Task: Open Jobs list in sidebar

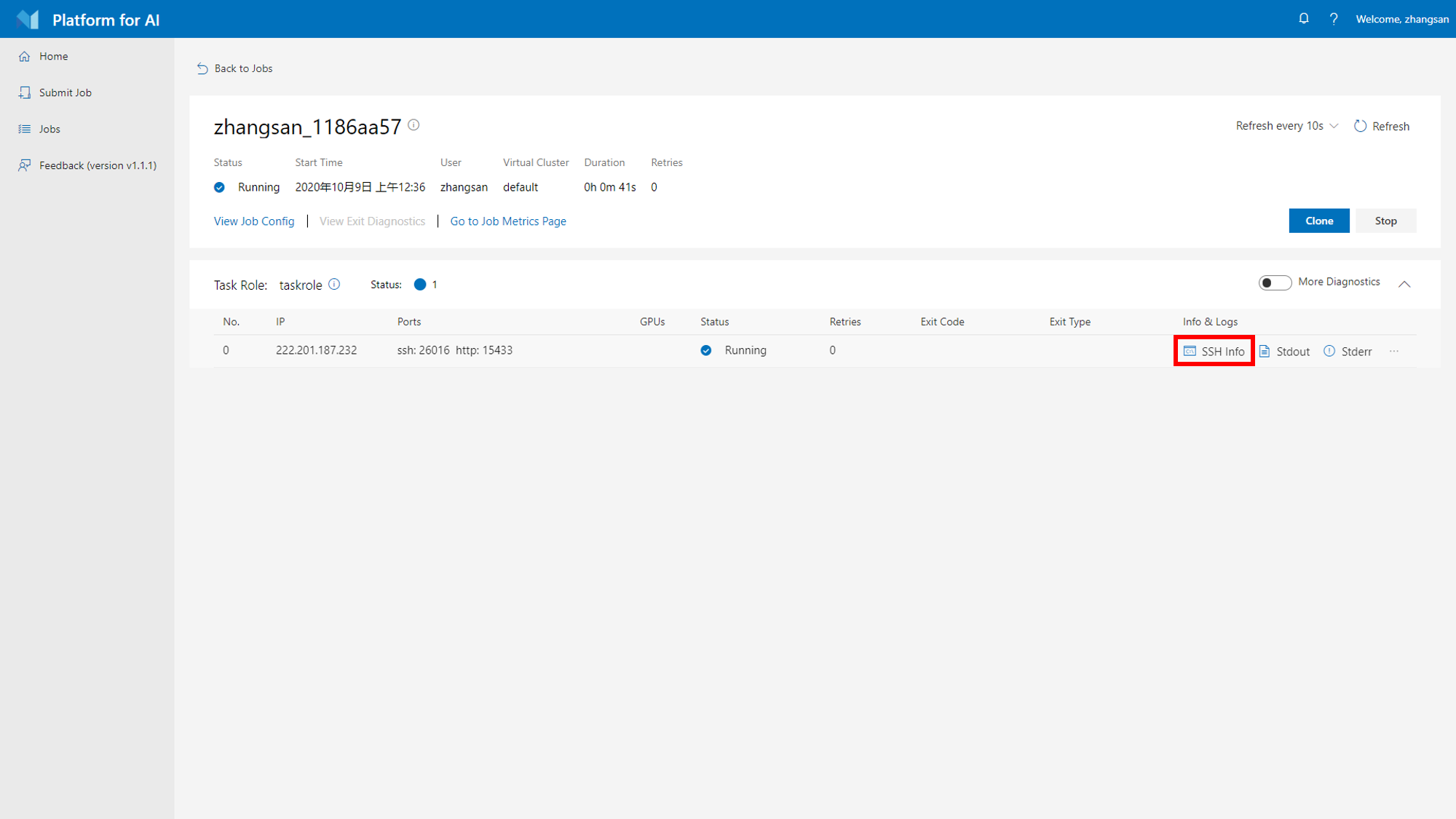Action: (50, 129)
